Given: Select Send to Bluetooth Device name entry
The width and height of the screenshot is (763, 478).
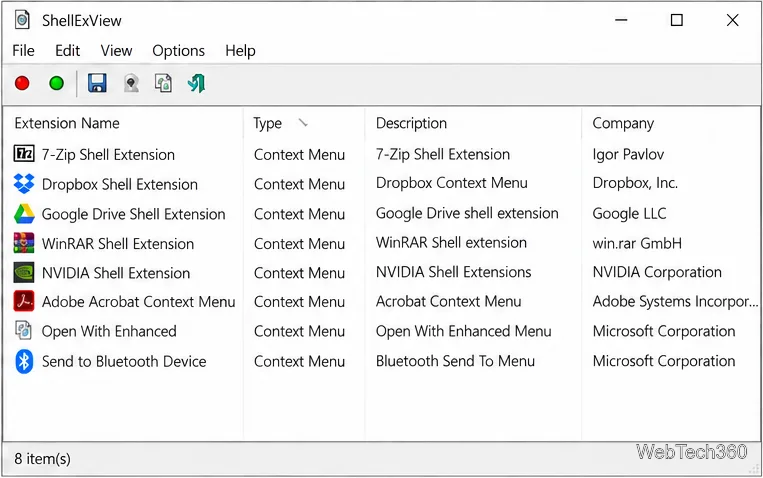Looking at the screenshot, I should pos(124,362).
